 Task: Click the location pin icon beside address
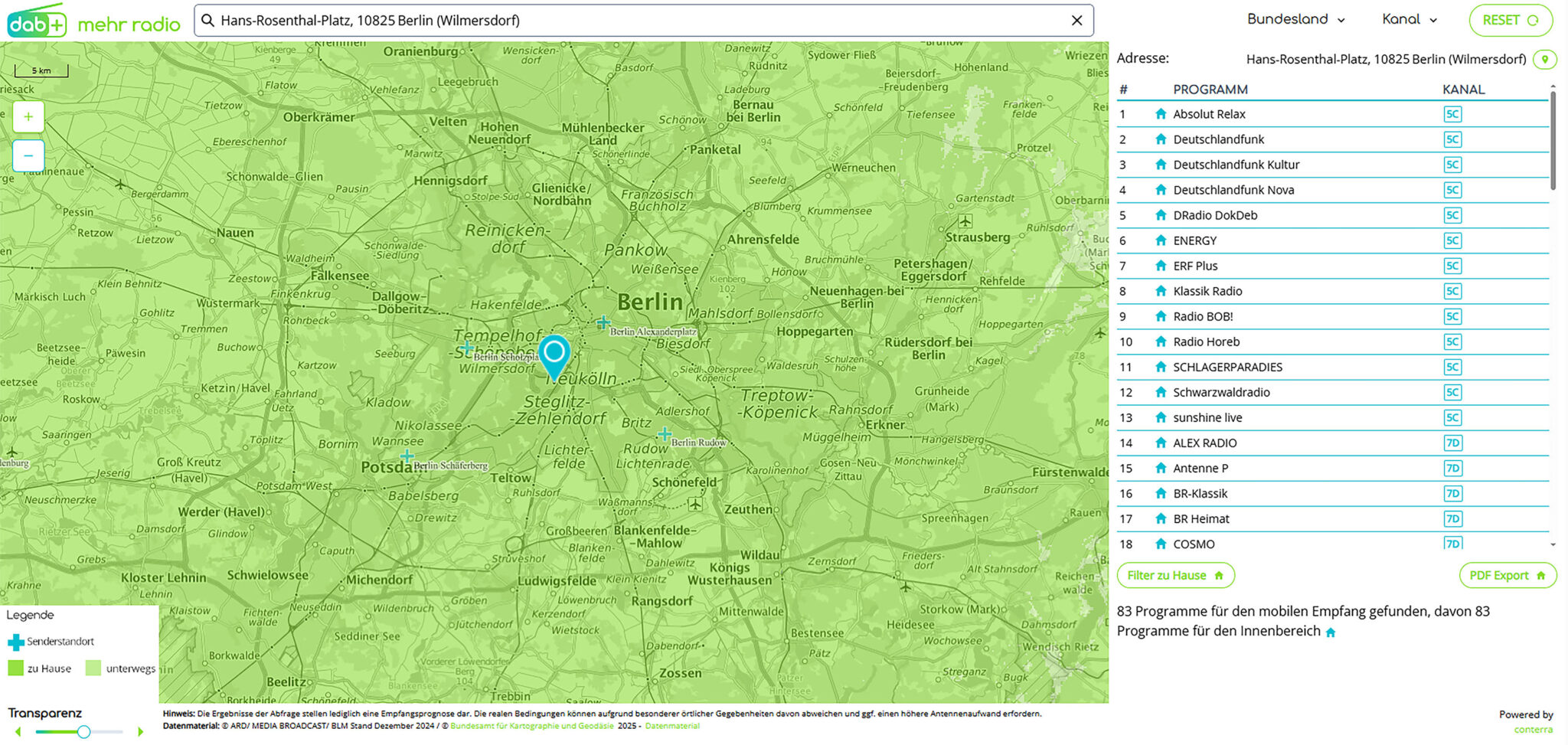coord(1544,59)
